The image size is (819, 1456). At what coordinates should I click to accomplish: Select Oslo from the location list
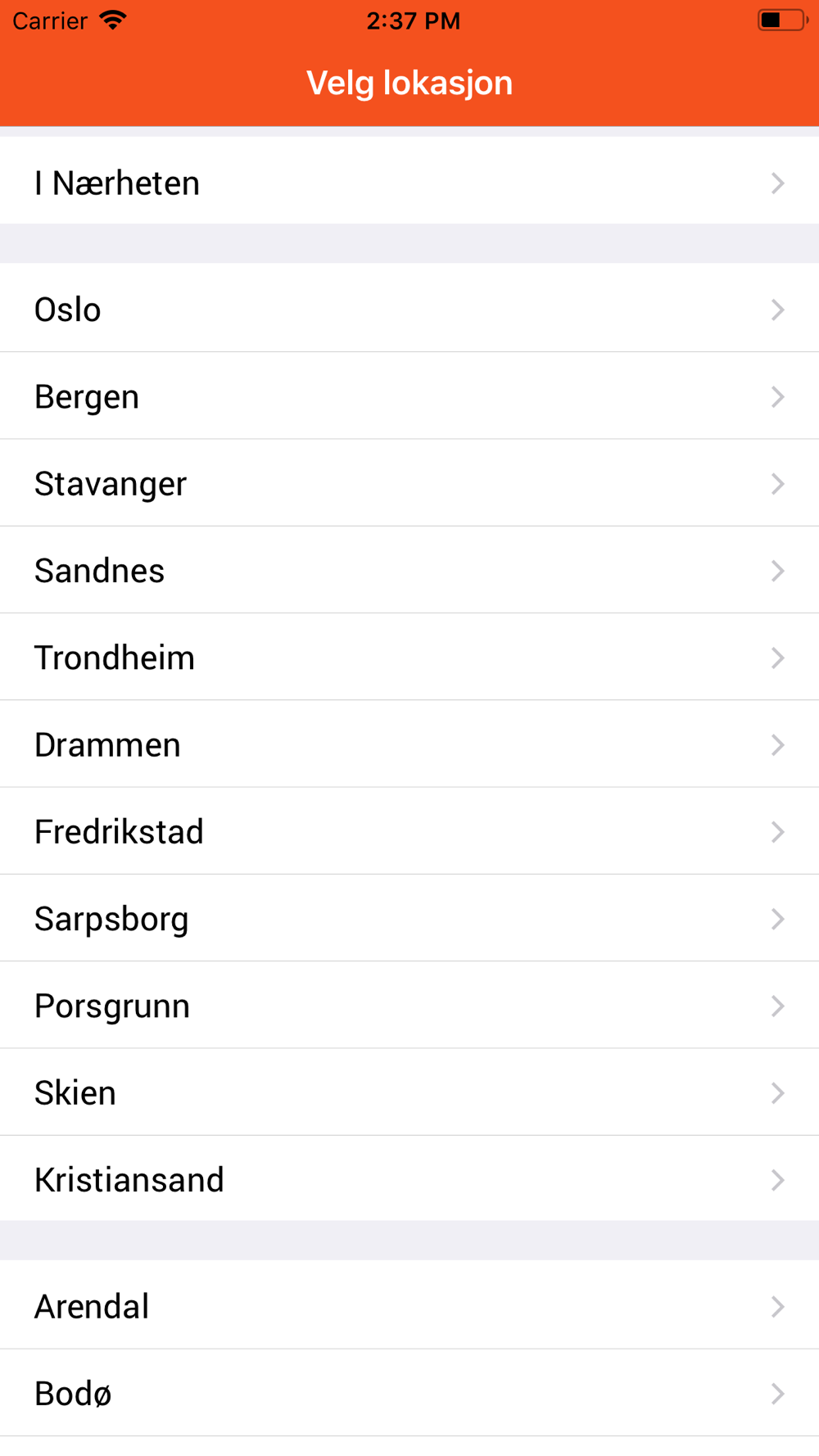68,310
